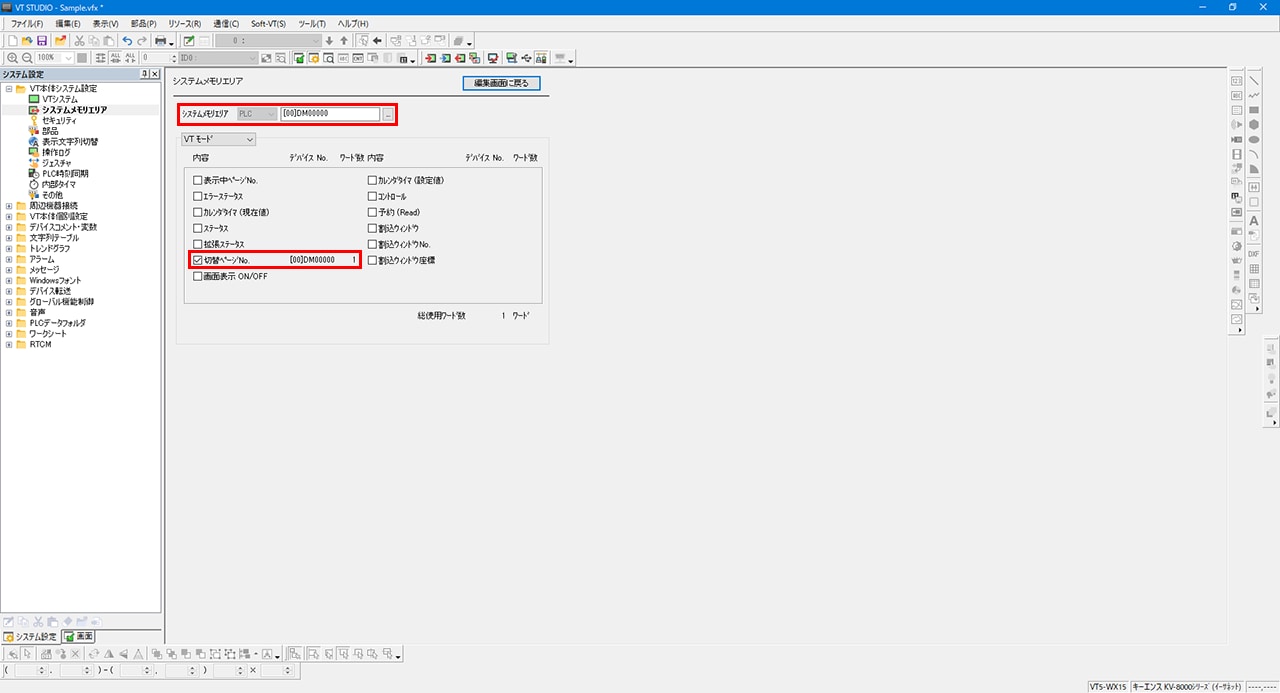Click the browse '...' button beside DM00000
Viewport: 1280px width, 693px height.
click(387, 114)
